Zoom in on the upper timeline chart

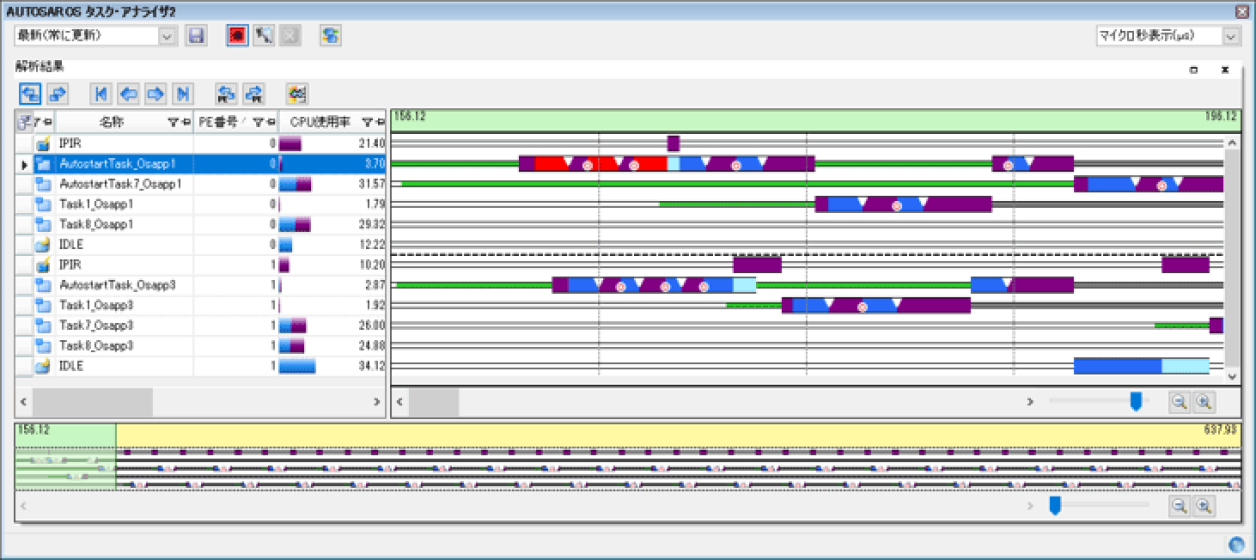click(1204, 401)
